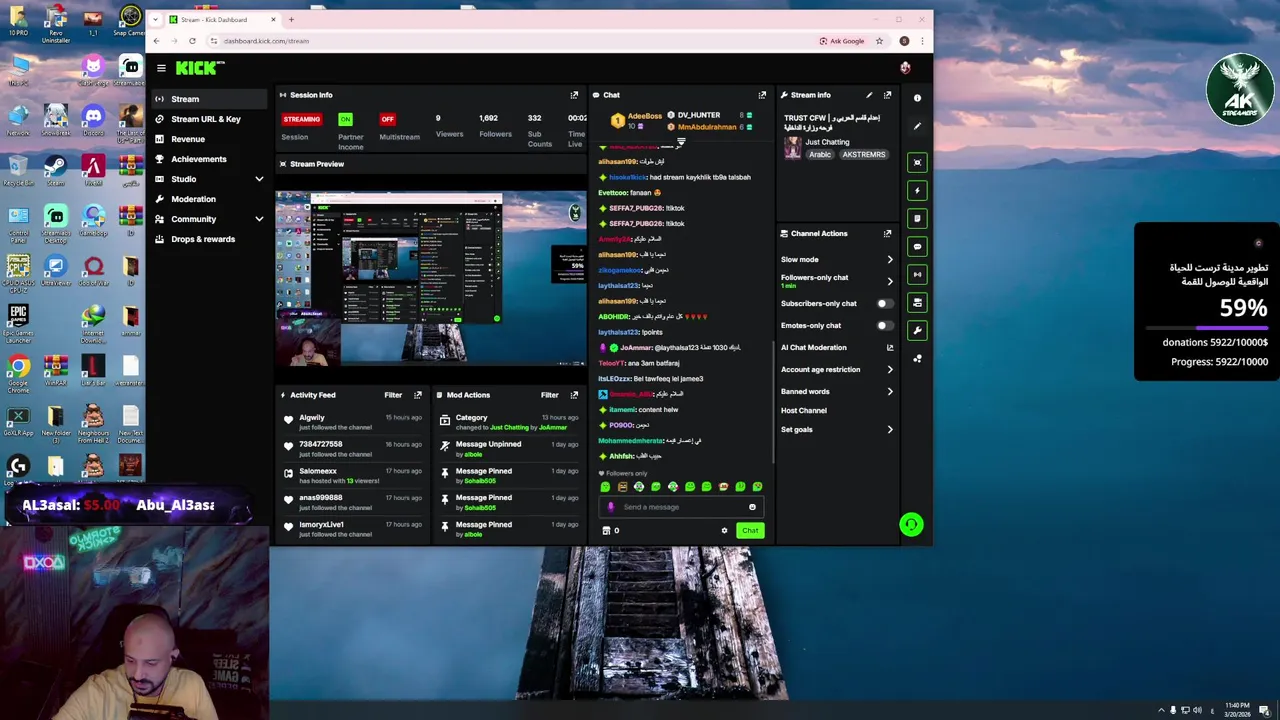Click Google Chrome desktop shortcut
The image size is (1280, 720).
pos(18,373)
